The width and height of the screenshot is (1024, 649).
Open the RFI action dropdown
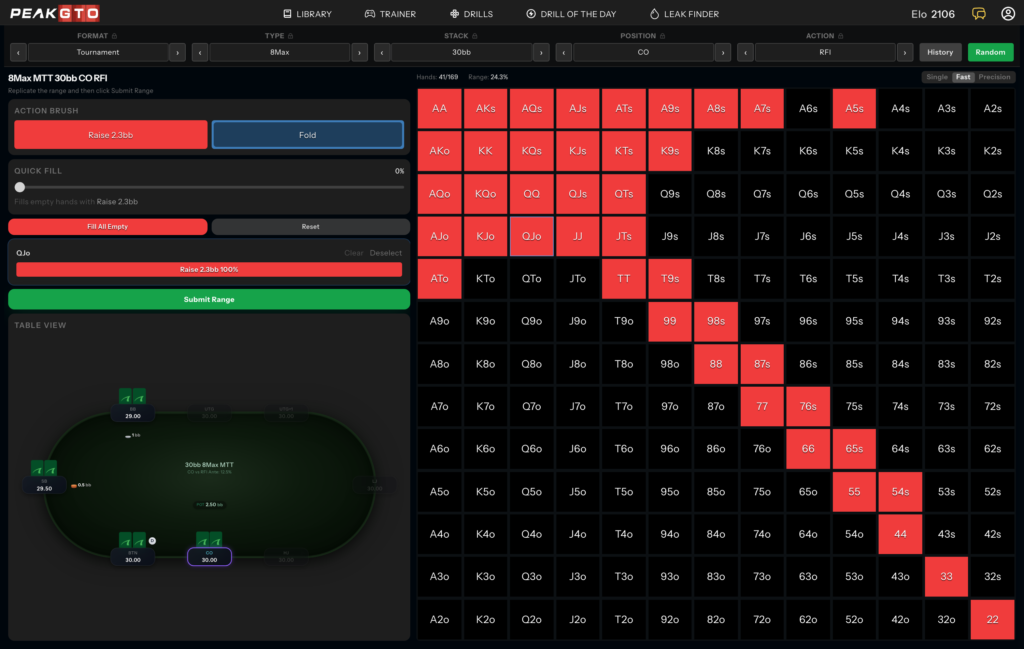coord(825,52)
